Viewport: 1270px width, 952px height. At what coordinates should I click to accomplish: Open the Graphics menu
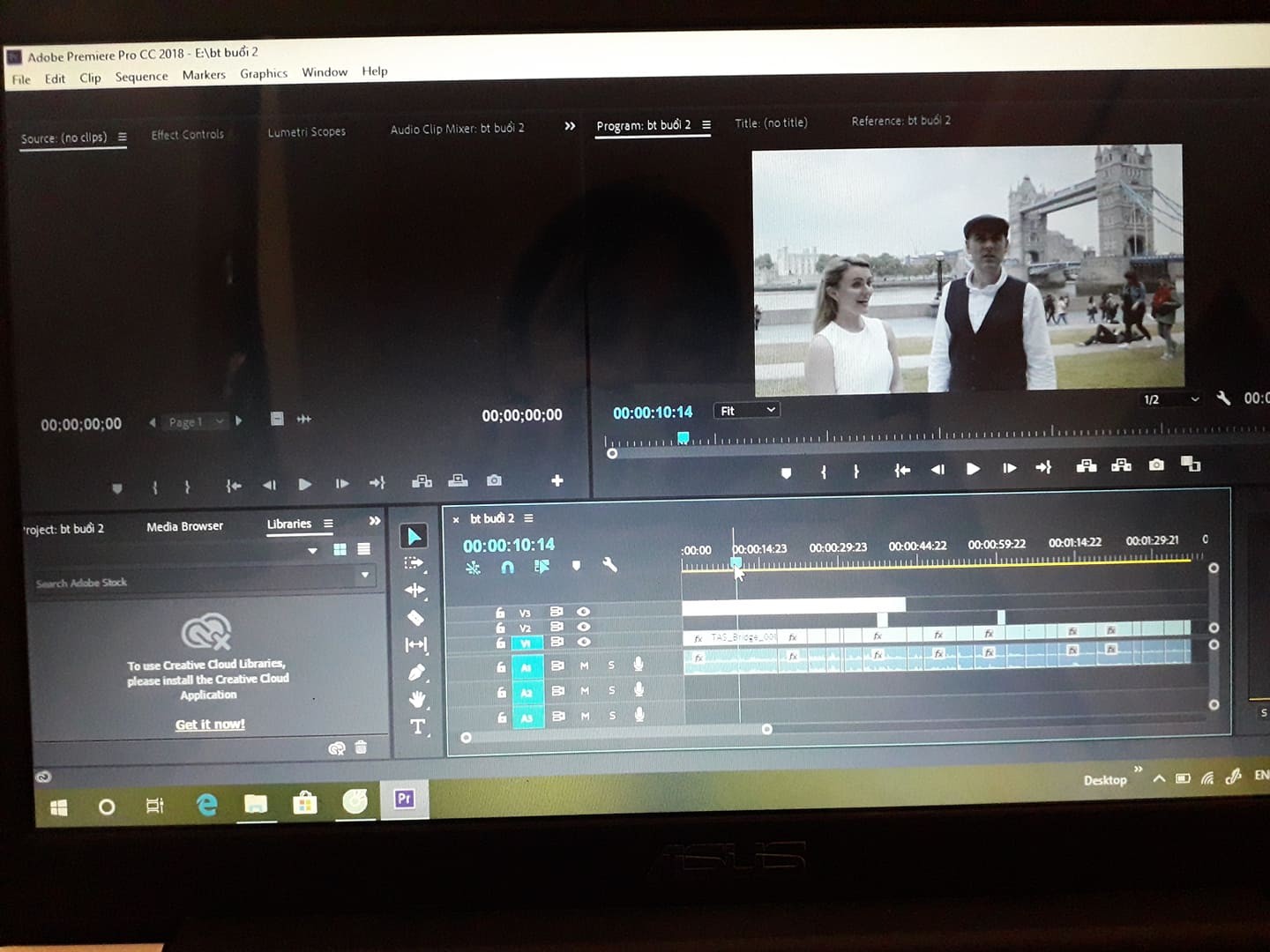click(x=264, y=74)
